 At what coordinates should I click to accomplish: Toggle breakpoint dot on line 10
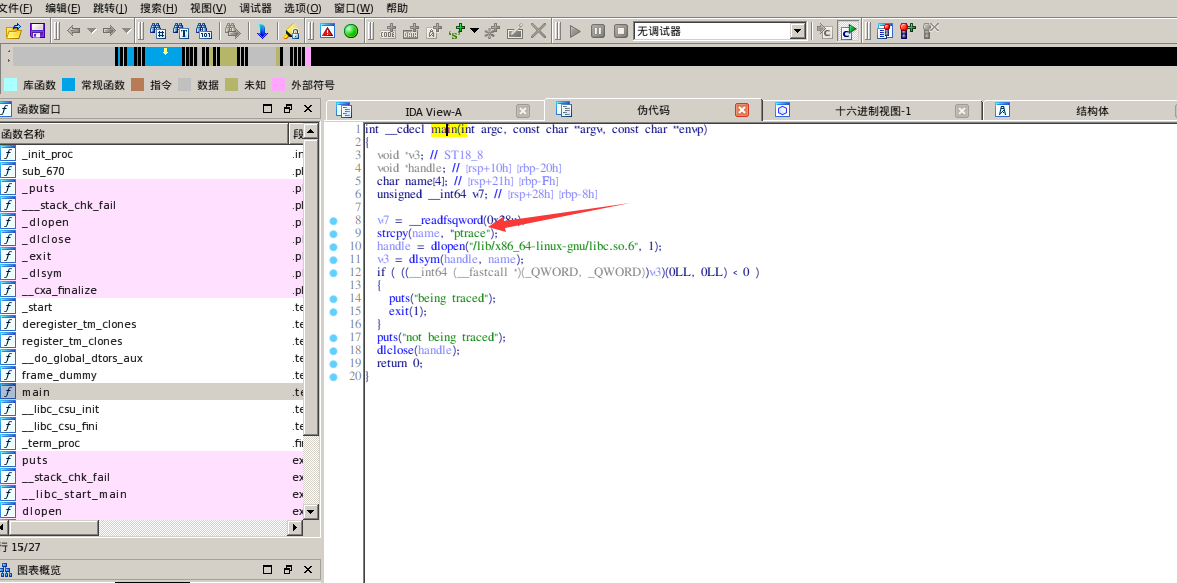(333, 246)
